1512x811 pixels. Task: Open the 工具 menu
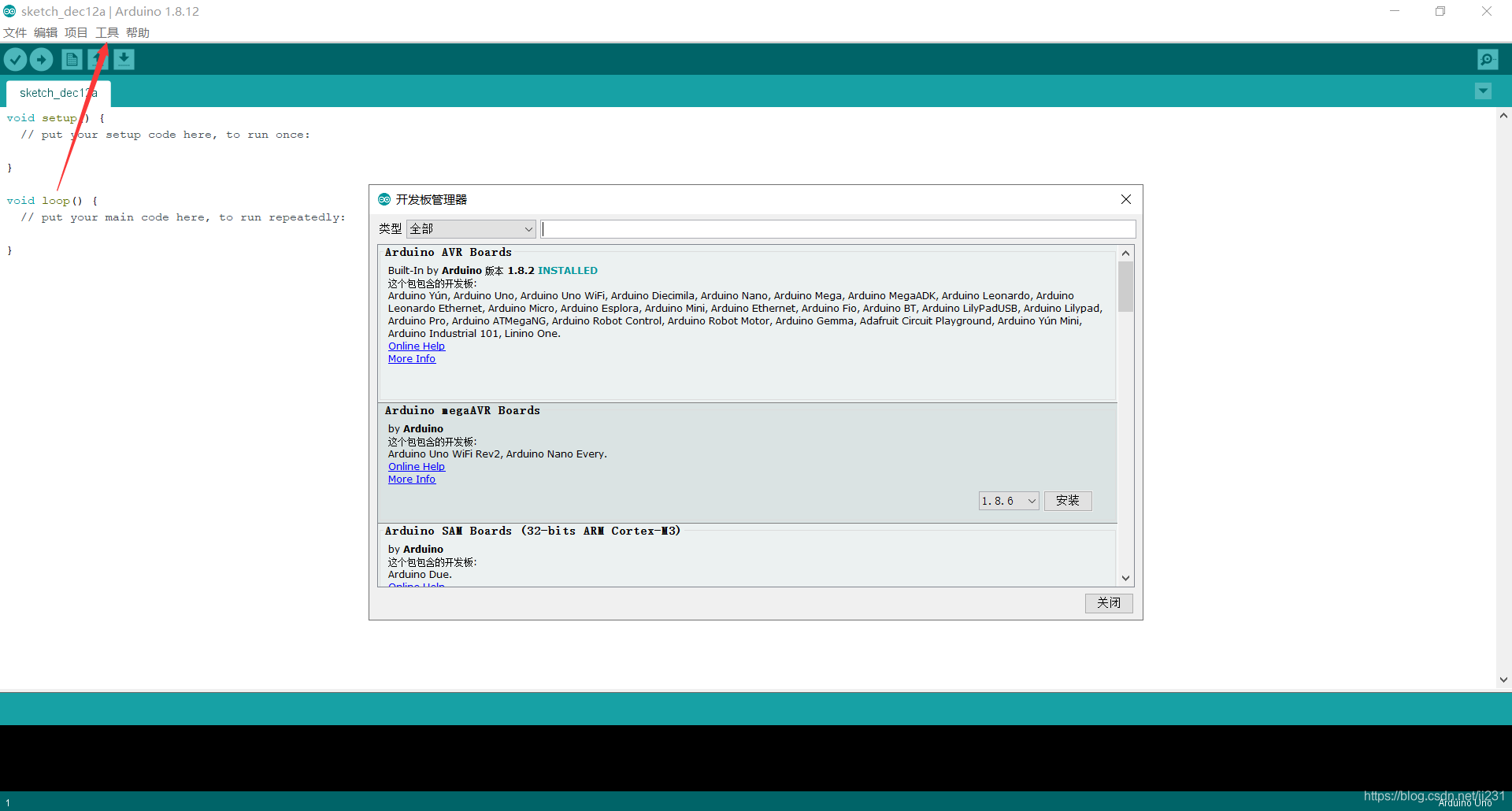coord(107,32)
